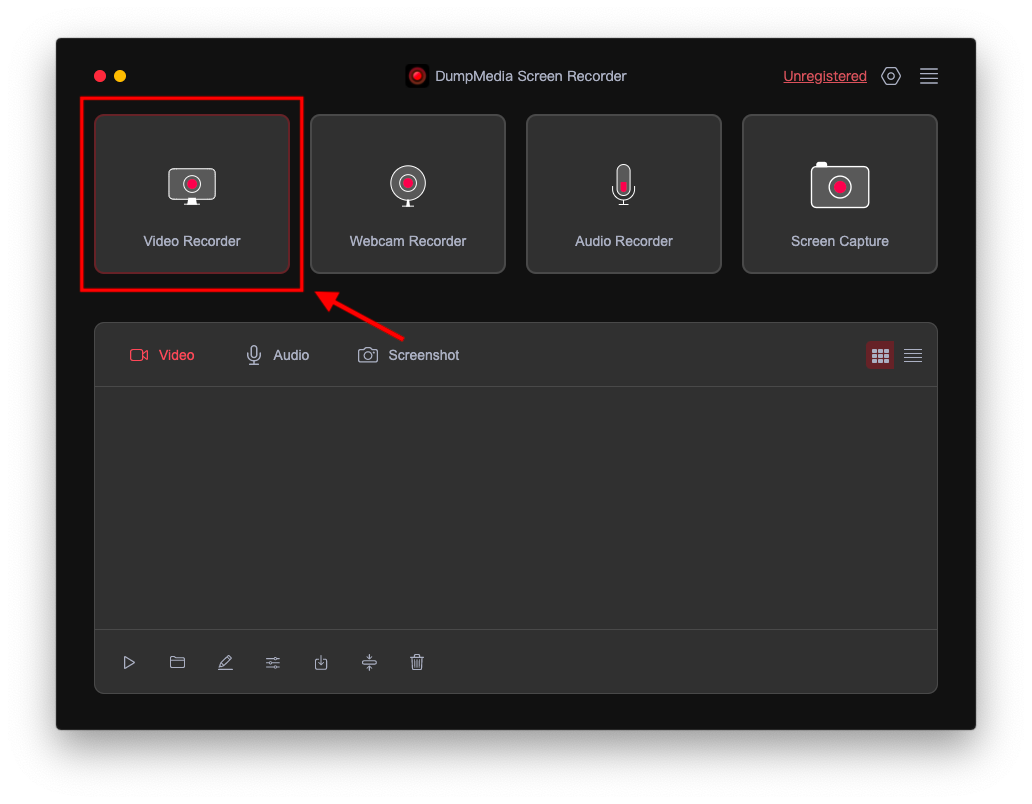Click the trash delete icon

[x=417, y=662]
